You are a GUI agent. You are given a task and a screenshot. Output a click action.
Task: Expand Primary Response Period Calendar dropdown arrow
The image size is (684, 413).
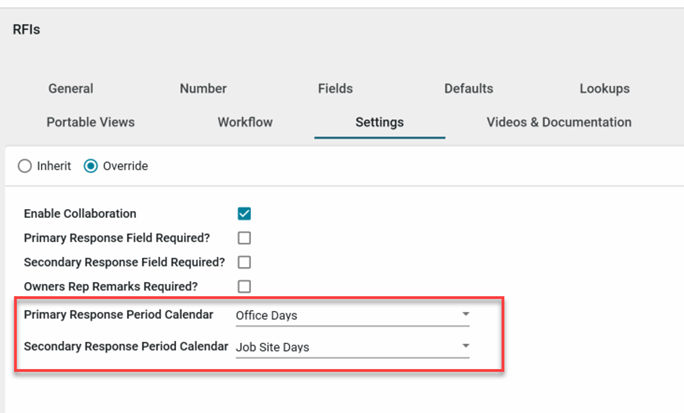coord(465,315)
